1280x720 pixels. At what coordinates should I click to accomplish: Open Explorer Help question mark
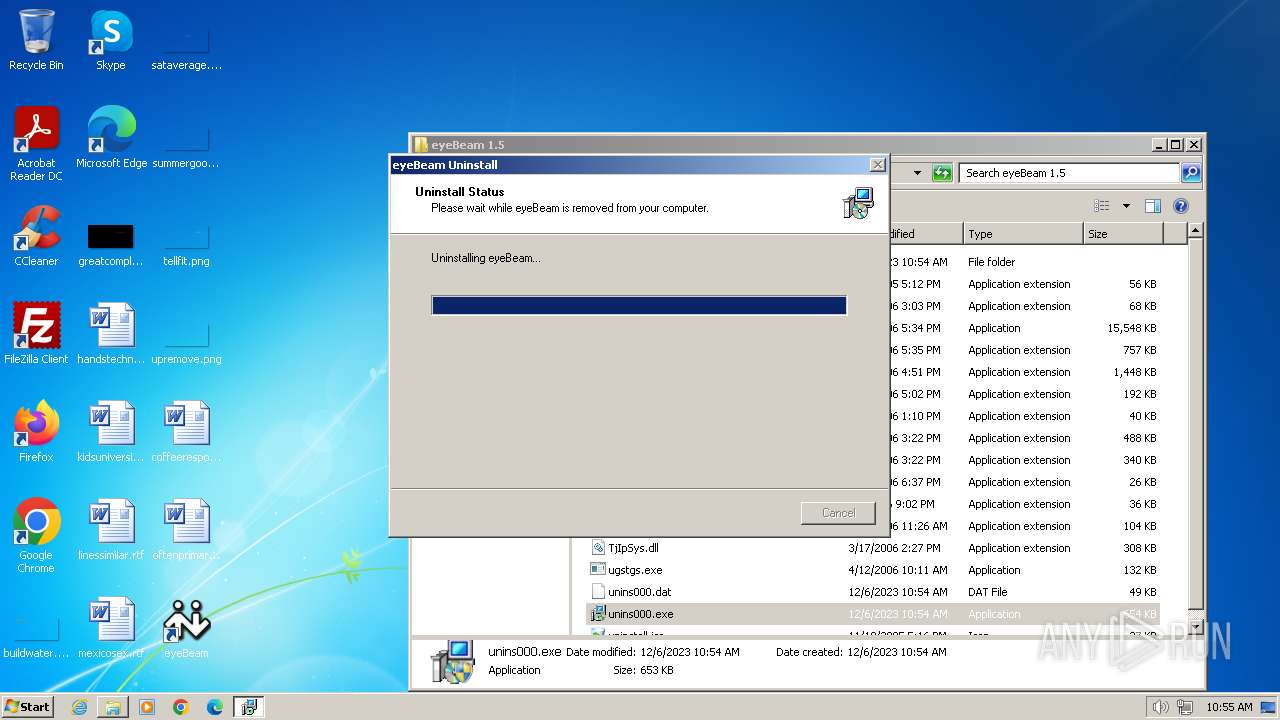[1180, 206]
